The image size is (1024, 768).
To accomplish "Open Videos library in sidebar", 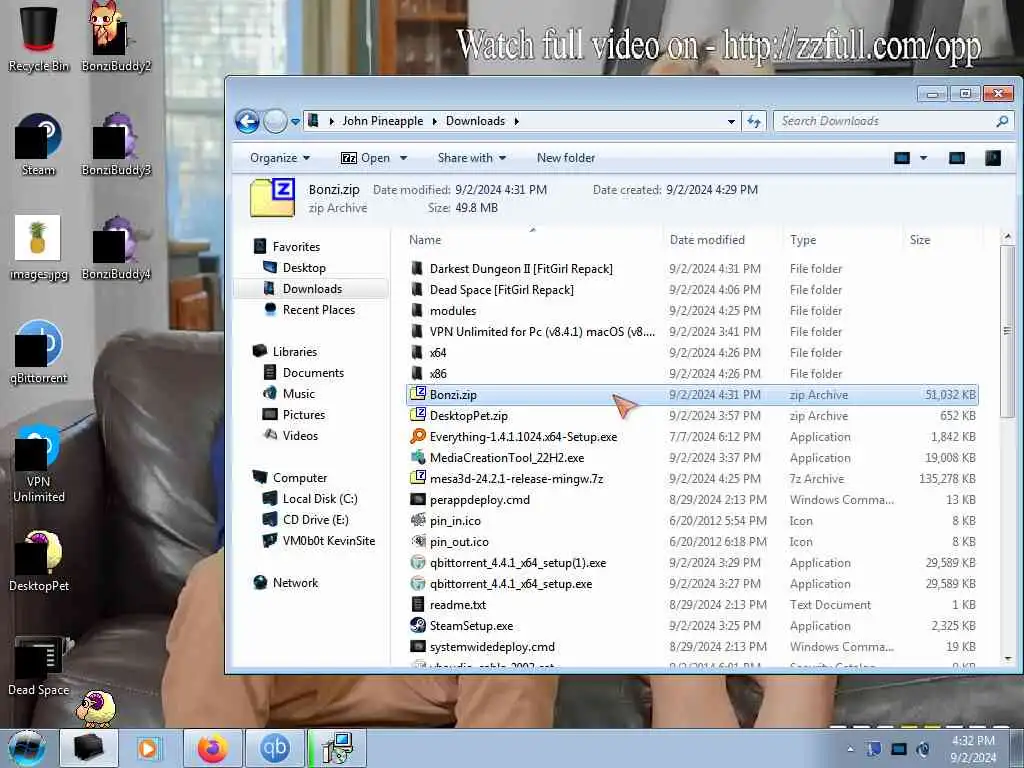I will [x=300, y=435].
